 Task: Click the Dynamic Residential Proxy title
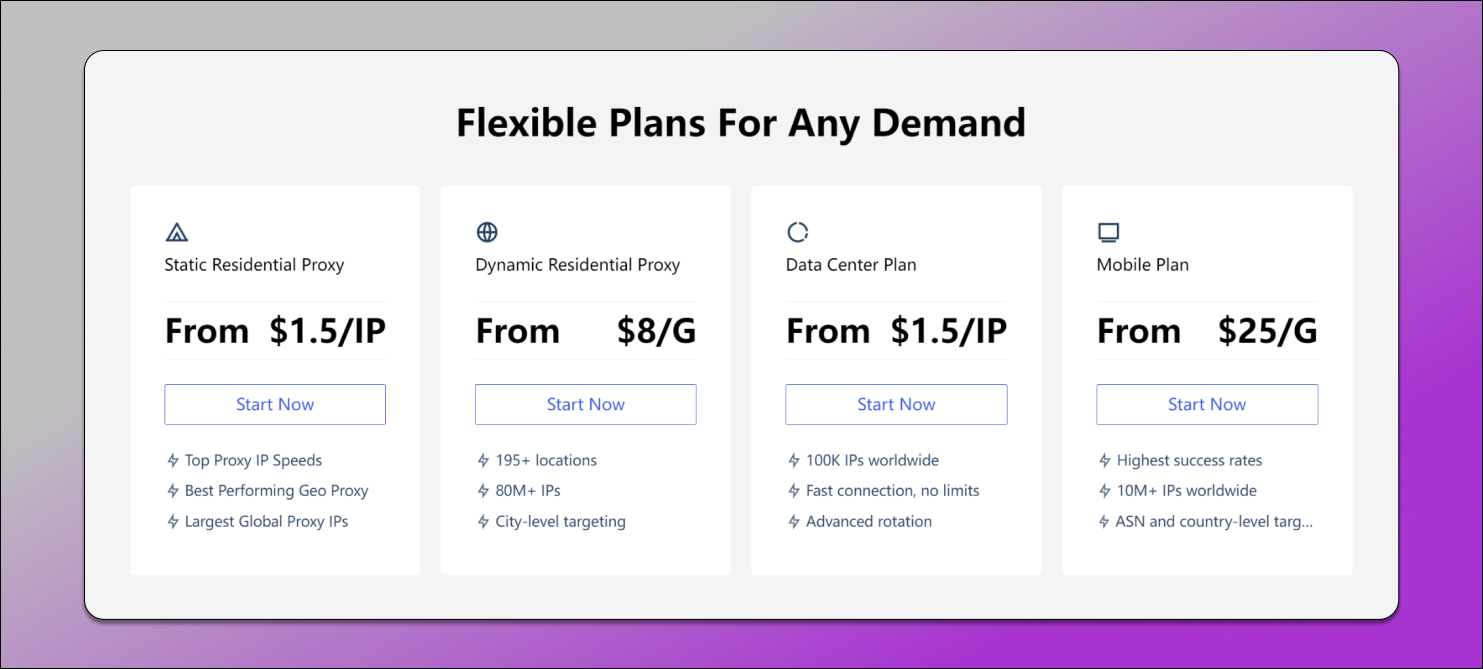pyautogui.click(x=578, y=265)
